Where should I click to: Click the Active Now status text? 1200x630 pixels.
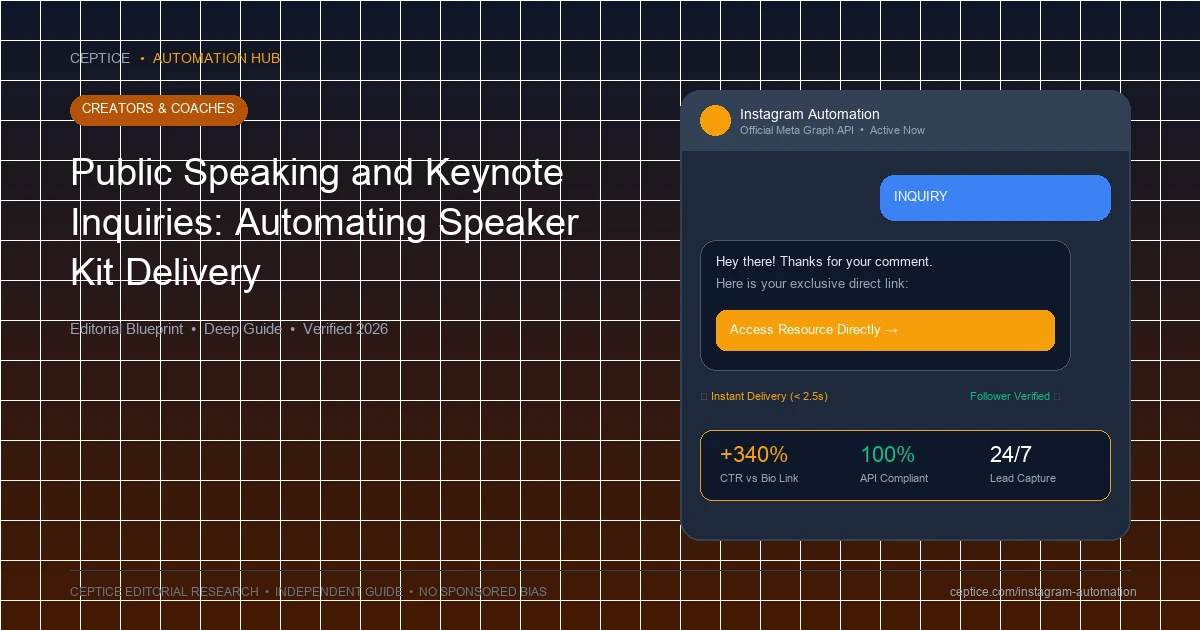point(897,131)
